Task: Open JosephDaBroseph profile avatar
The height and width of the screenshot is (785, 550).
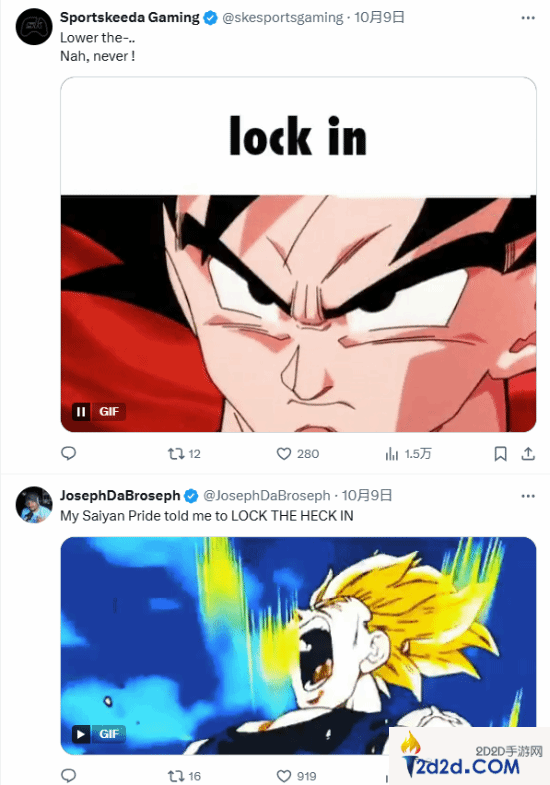Action: click(x=34, y=505)
